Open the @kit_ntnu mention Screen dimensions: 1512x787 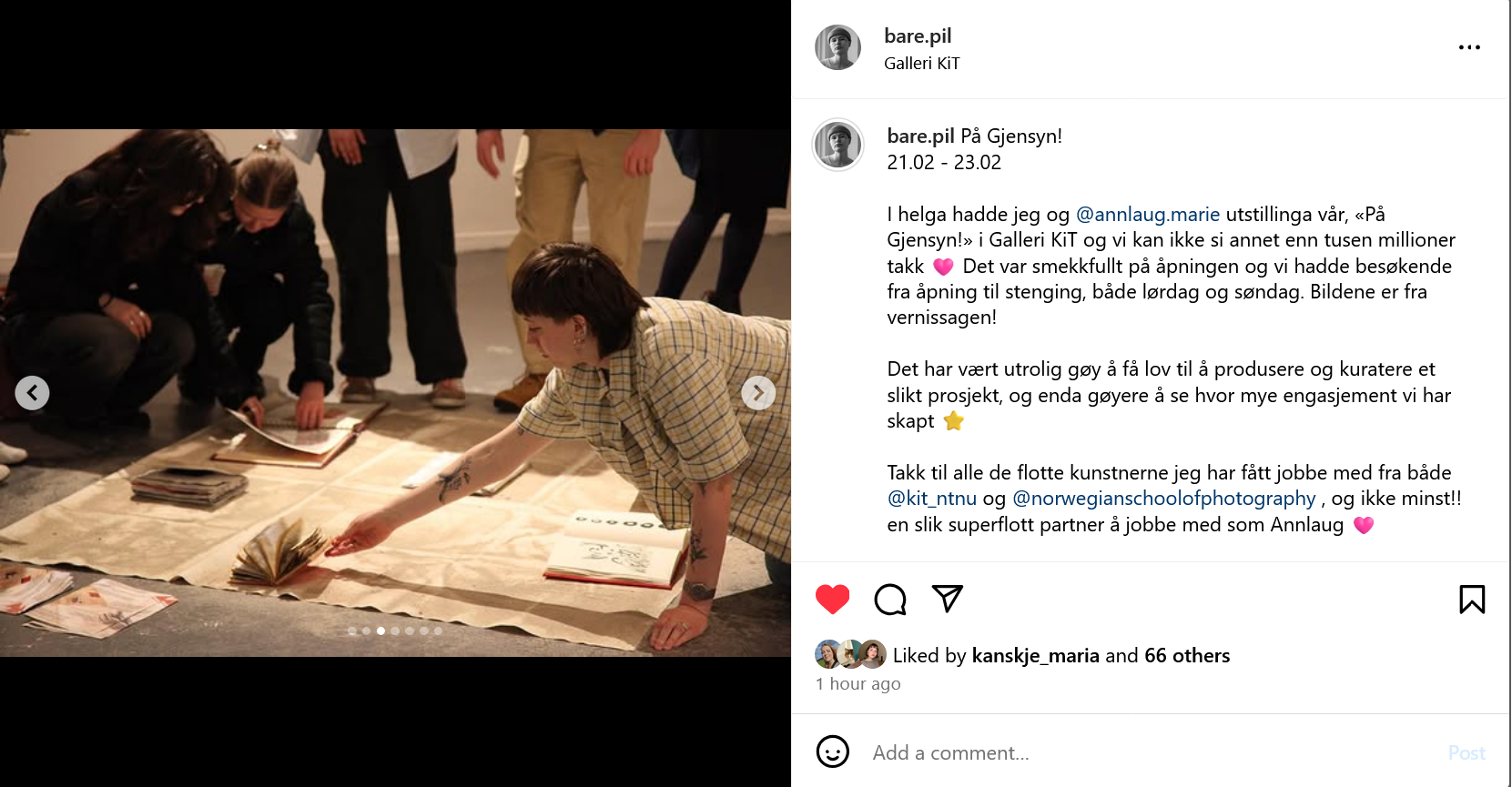[x=931, y=498]
